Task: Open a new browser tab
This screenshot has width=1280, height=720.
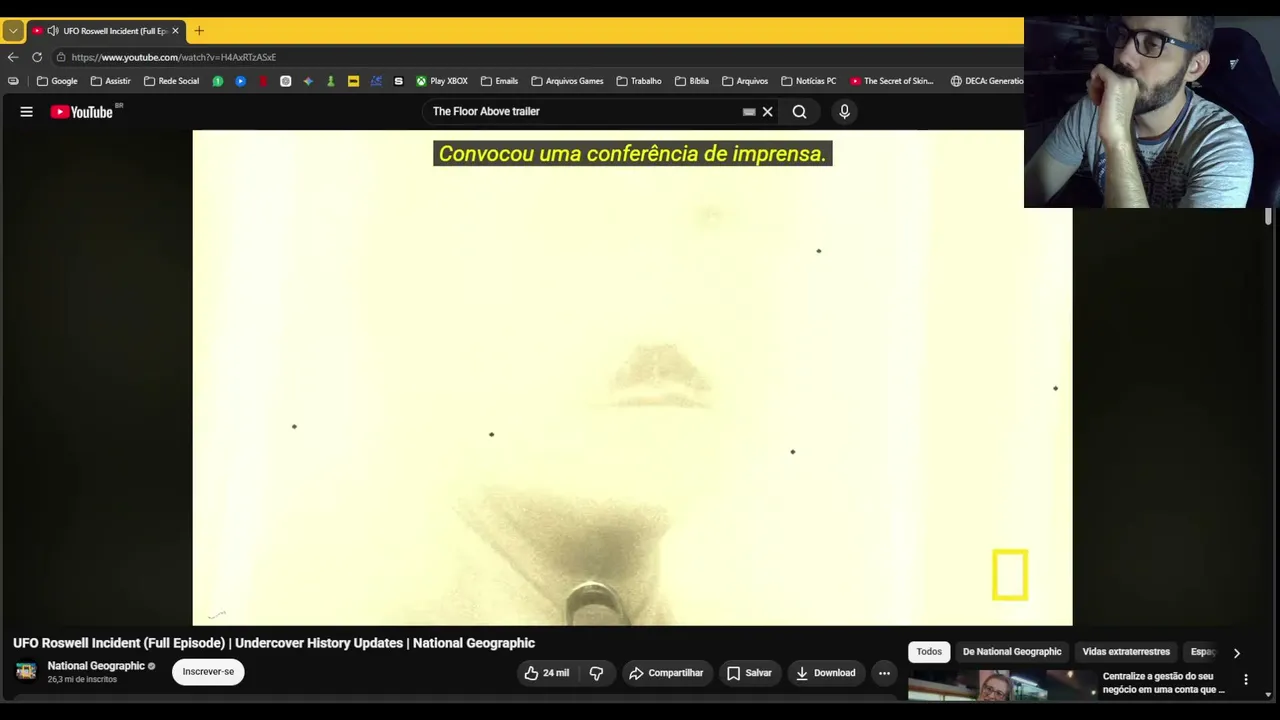Action: point(199,31)
